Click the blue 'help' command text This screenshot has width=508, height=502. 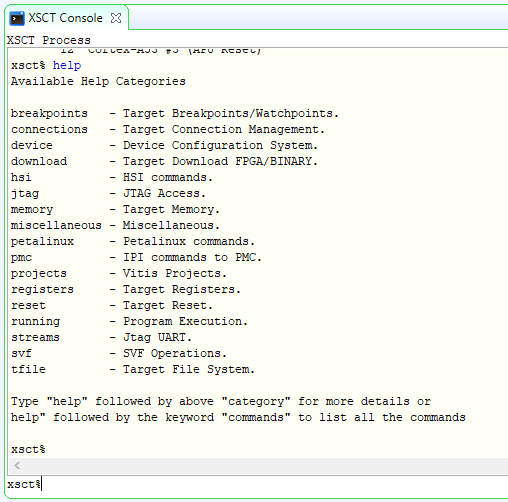click(67, 65)
